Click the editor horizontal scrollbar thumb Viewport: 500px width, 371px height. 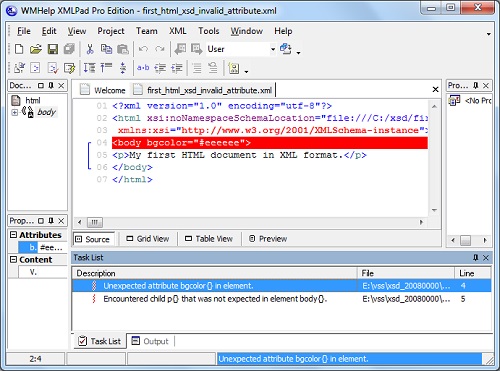click(x=95, y=222)
